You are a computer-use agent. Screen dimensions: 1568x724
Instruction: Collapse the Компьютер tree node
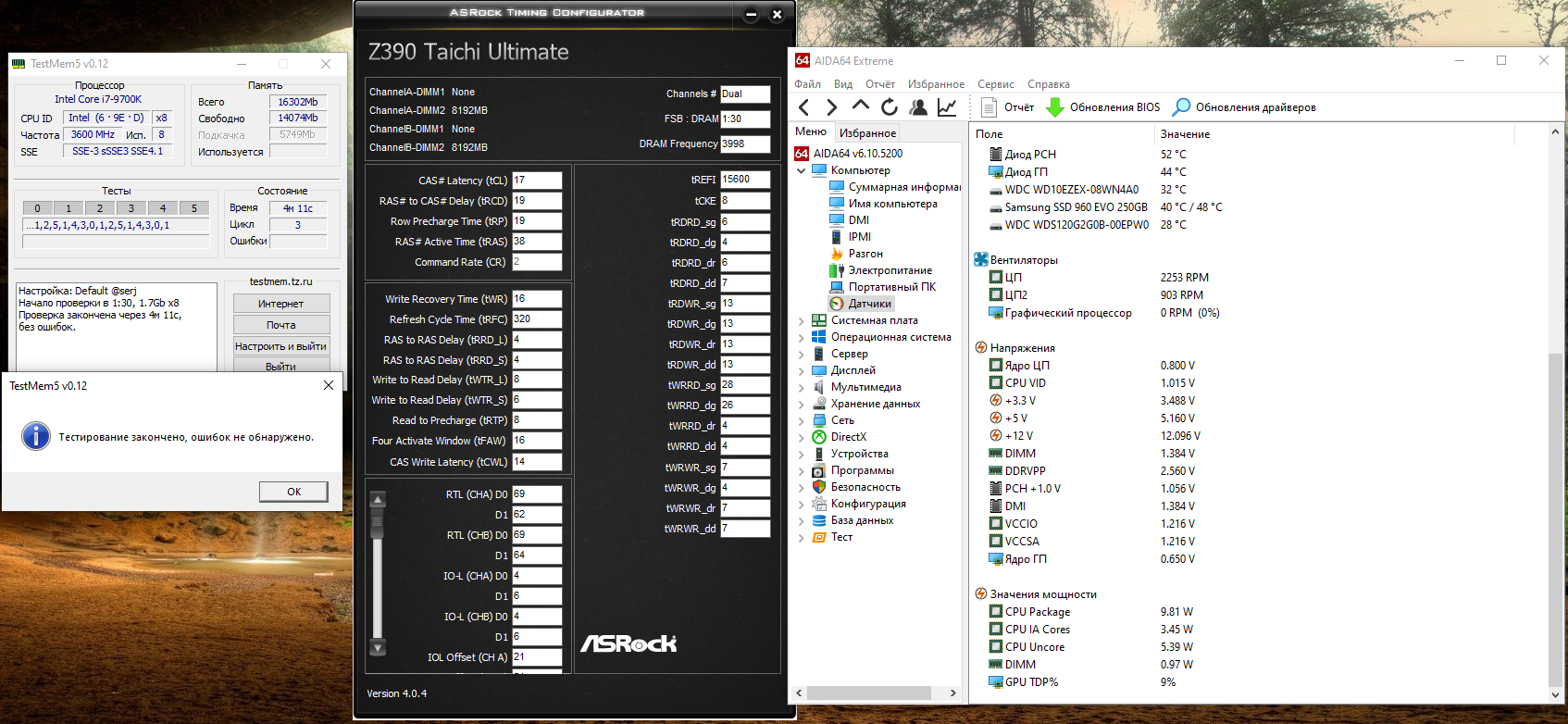[802, 170]
